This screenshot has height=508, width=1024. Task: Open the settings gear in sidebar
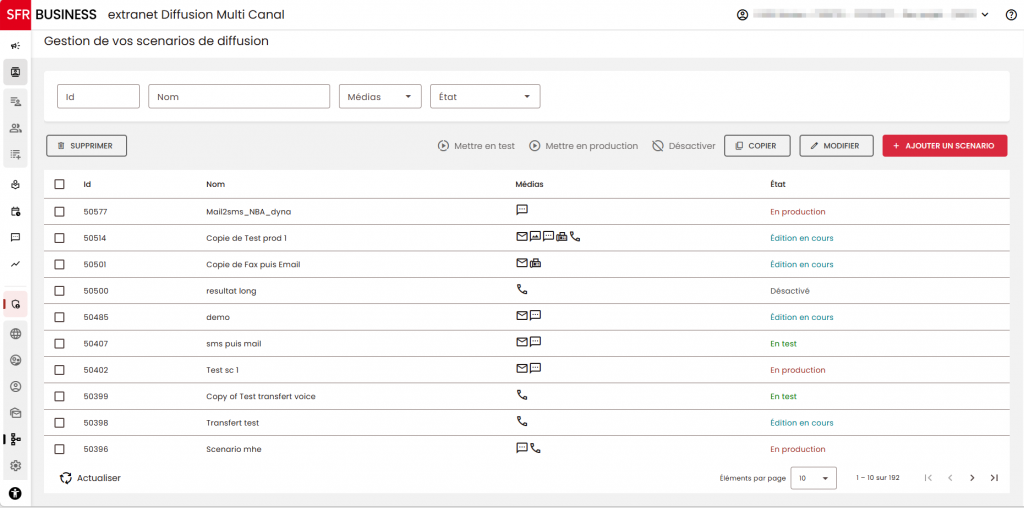pos(16,466)
